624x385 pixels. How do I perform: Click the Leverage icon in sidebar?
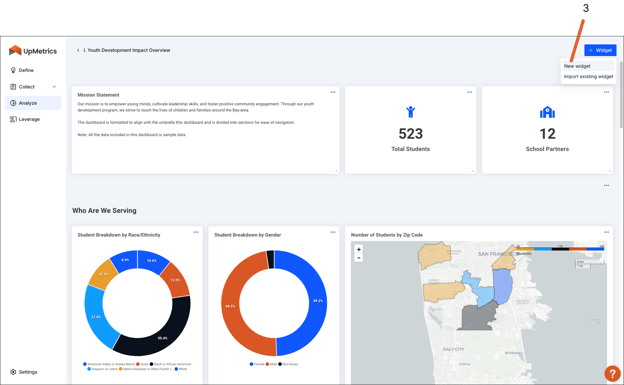[13, 119]
